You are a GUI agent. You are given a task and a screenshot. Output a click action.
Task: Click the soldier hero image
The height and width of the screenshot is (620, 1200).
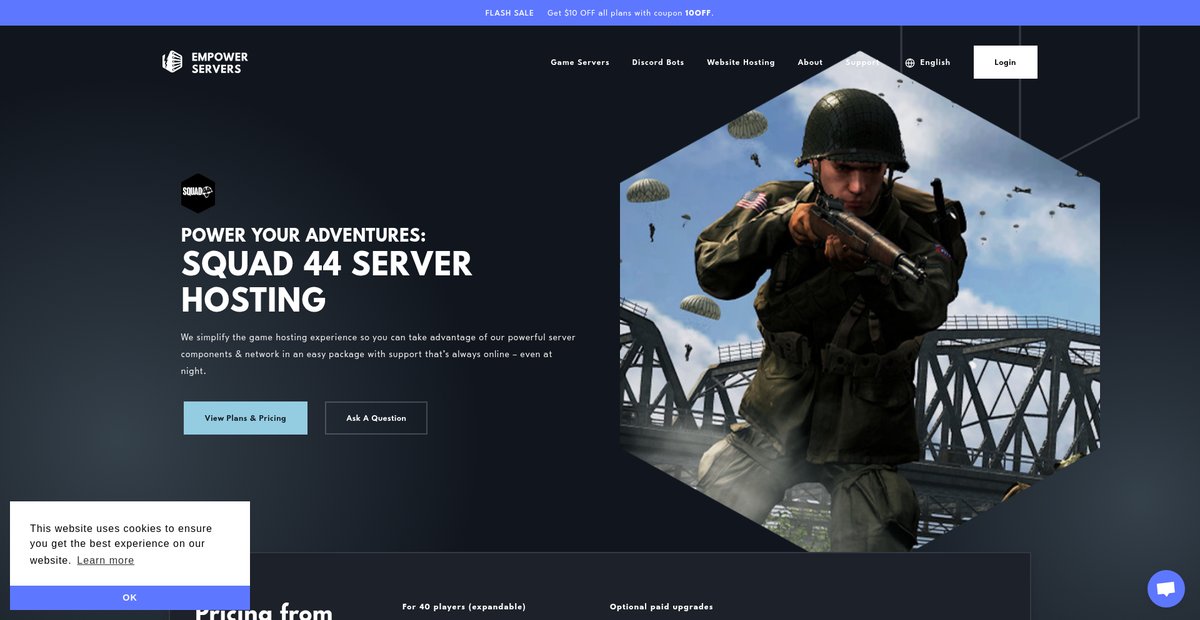pos(860,300)
